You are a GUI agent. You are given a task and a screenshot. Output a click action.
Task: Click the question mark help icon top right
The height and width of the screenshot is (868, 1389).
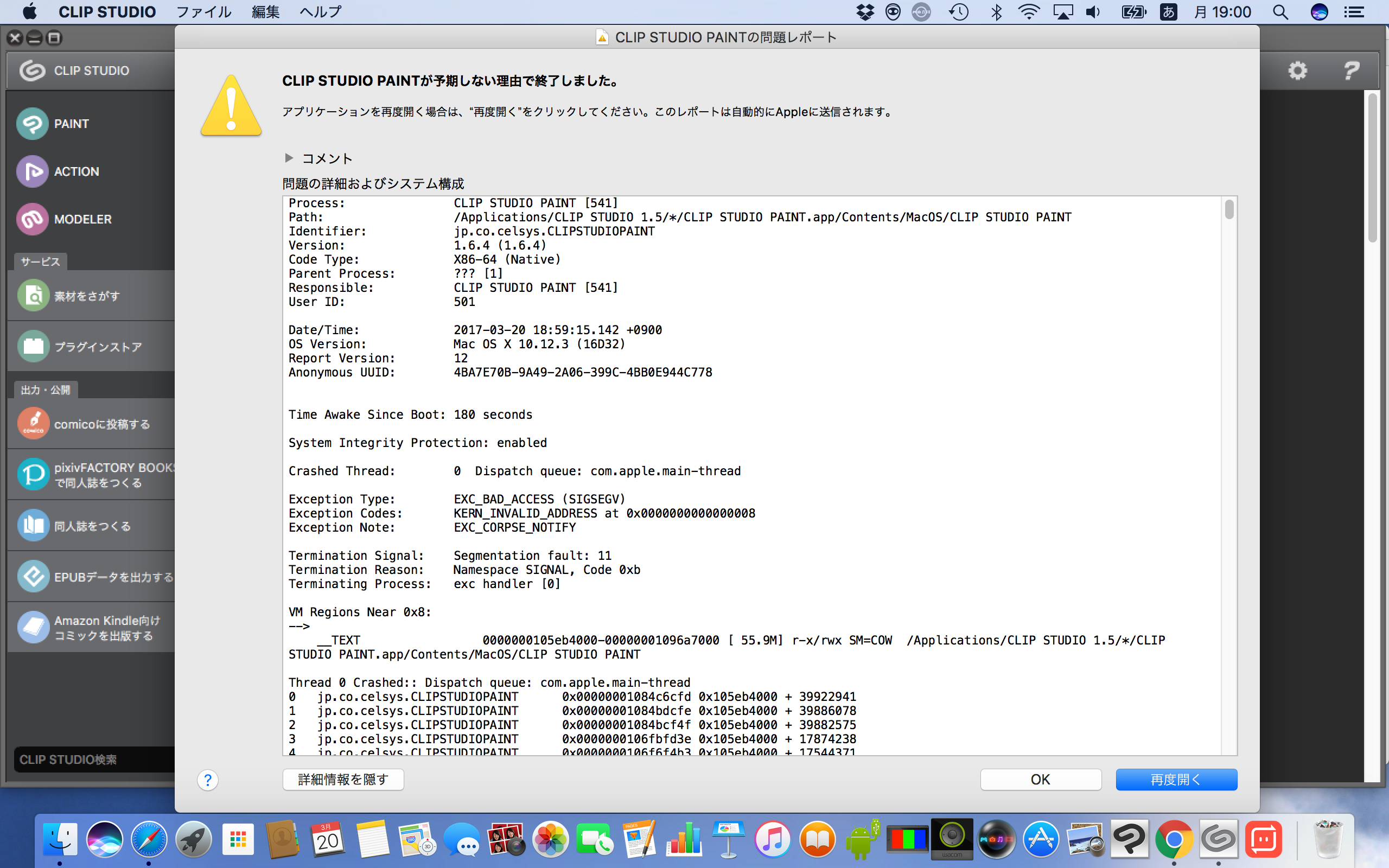1351,71
